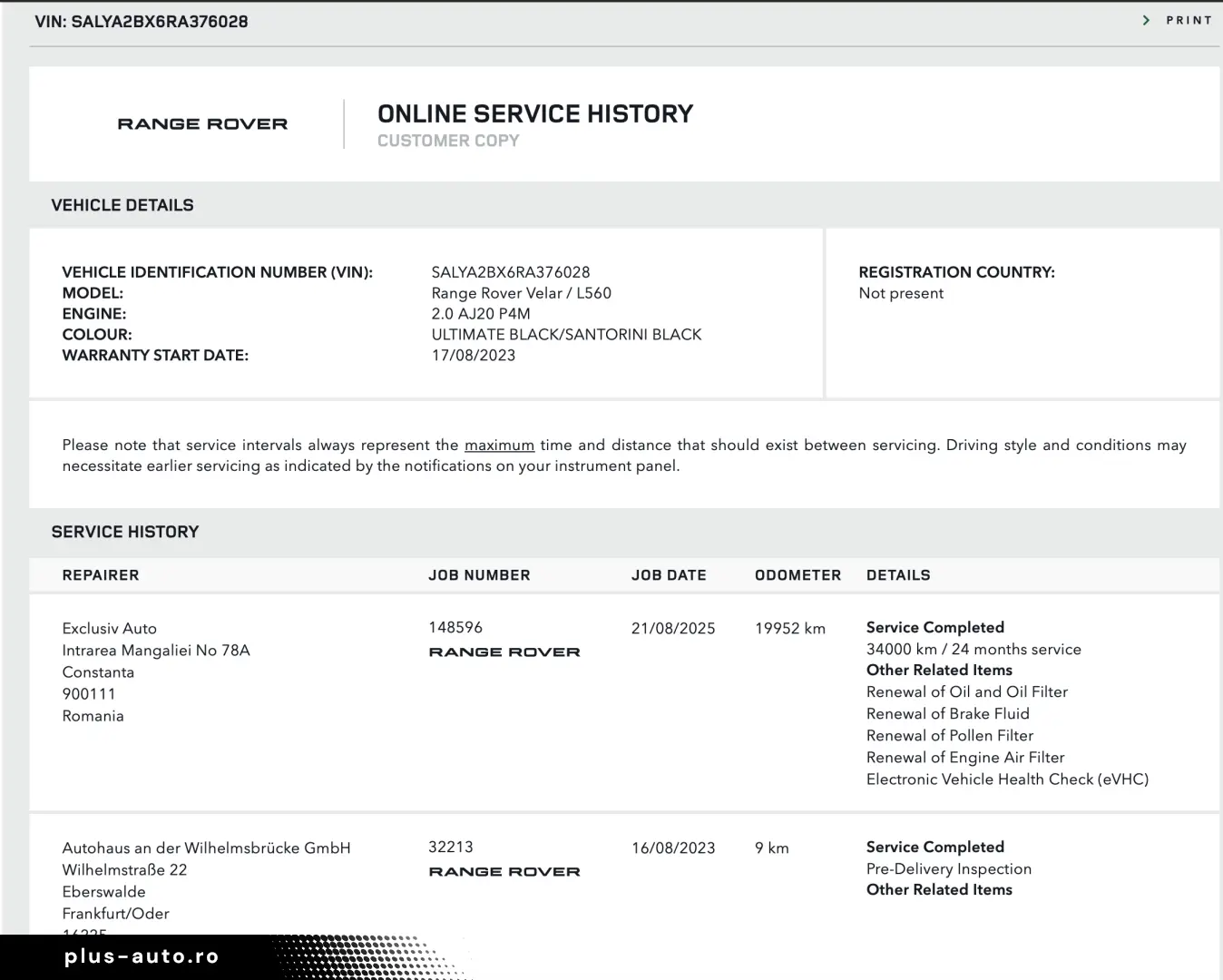Click colour value ULTIMATE BLACK/SANTORINI BLACK

(566, 335)
